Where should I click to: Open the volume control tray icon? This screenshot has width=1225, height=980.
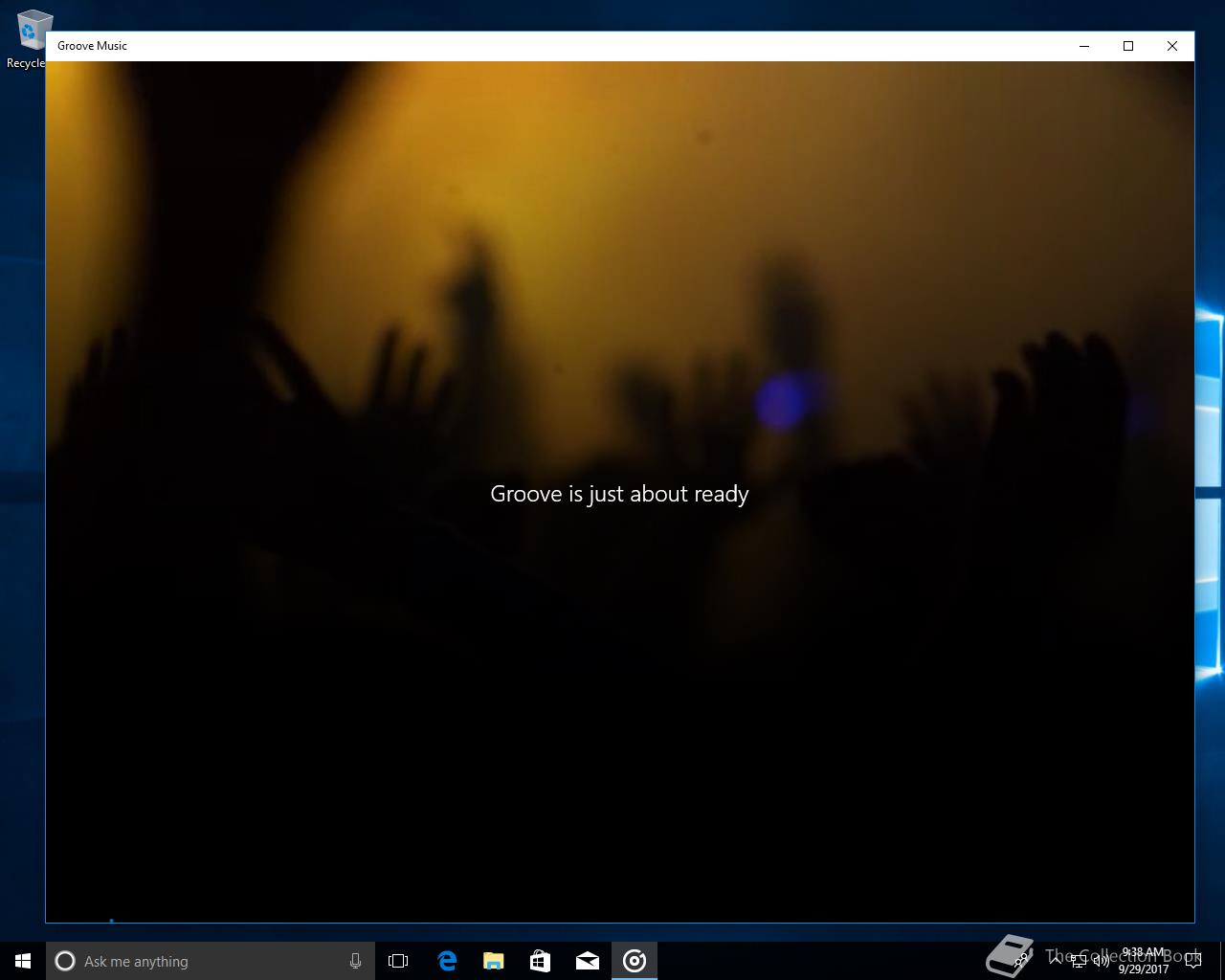tap(1101, 961)
